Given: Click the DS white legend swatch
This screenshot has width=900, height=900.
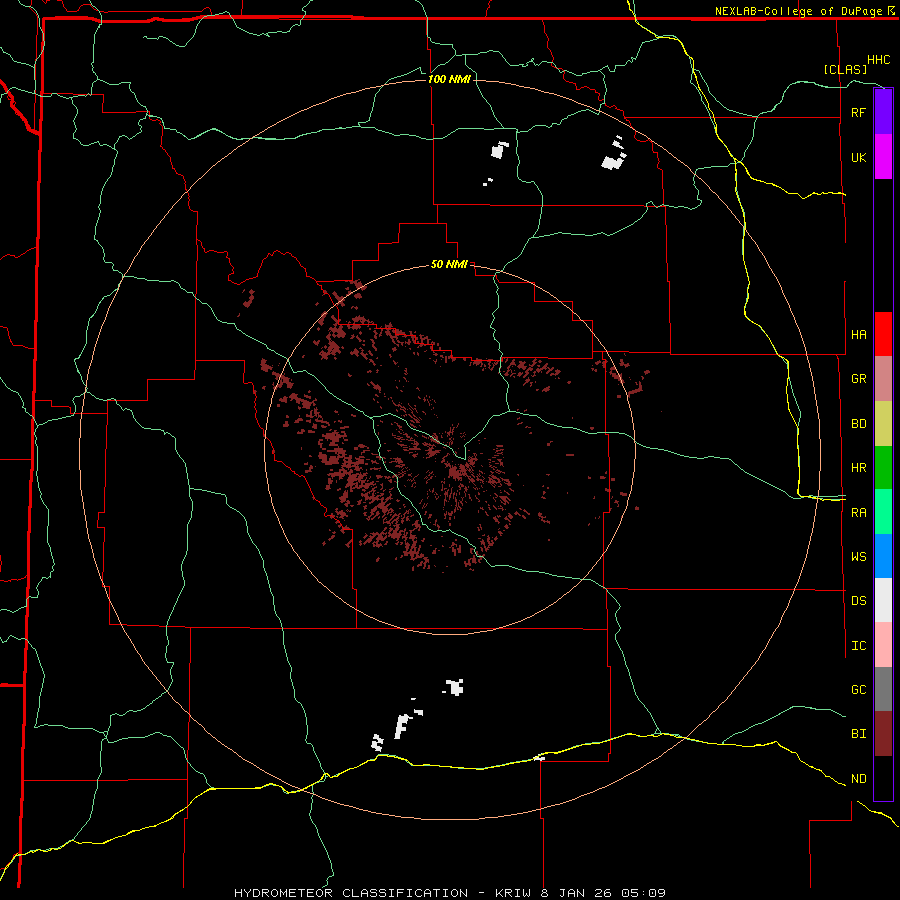Looking at the screenshot, I should (x=883, y=600).
